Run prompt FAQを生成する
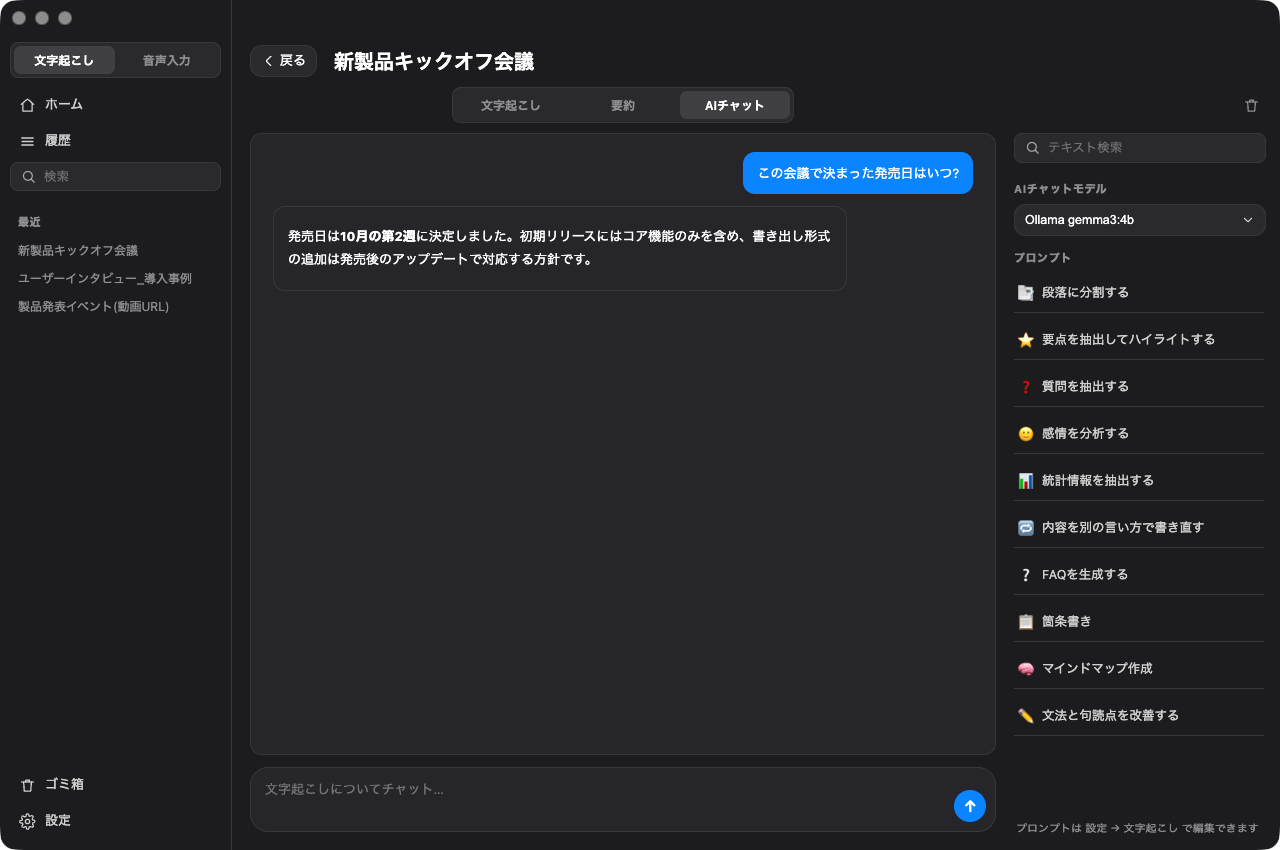This screenshot has width=1280, height=850. click(x=1139, y=575)
